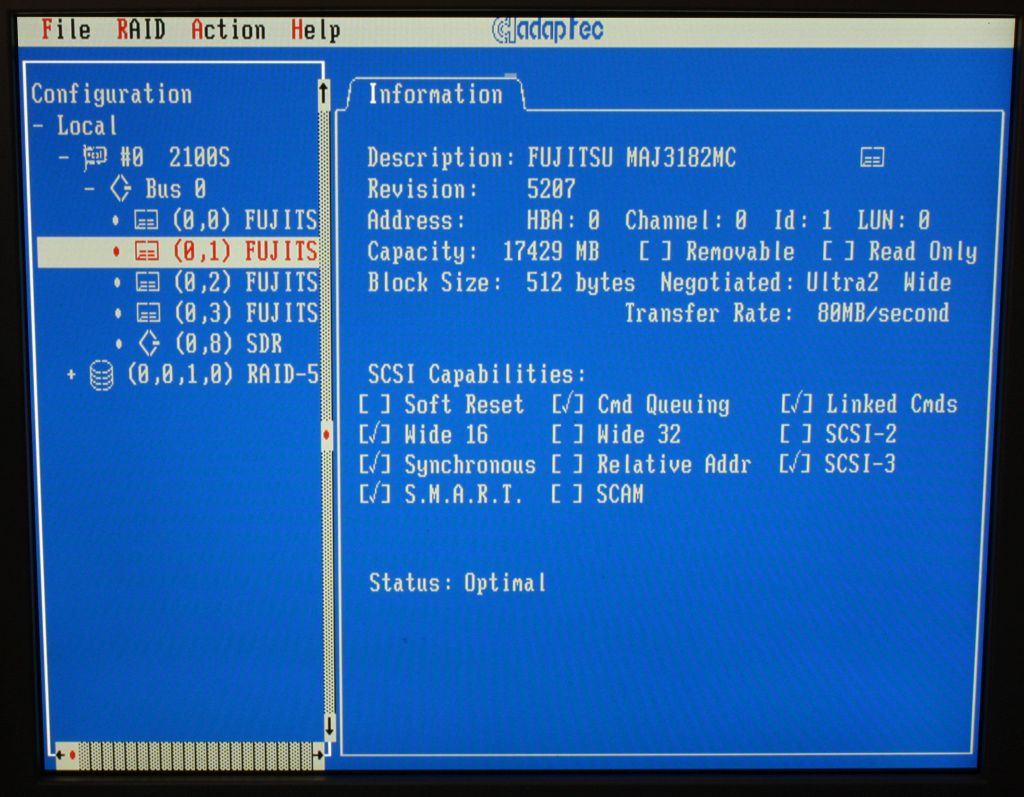Toggle the Read Only checkbox
This screenshot has height=797, width=1024.
click(x=838, y=251)
